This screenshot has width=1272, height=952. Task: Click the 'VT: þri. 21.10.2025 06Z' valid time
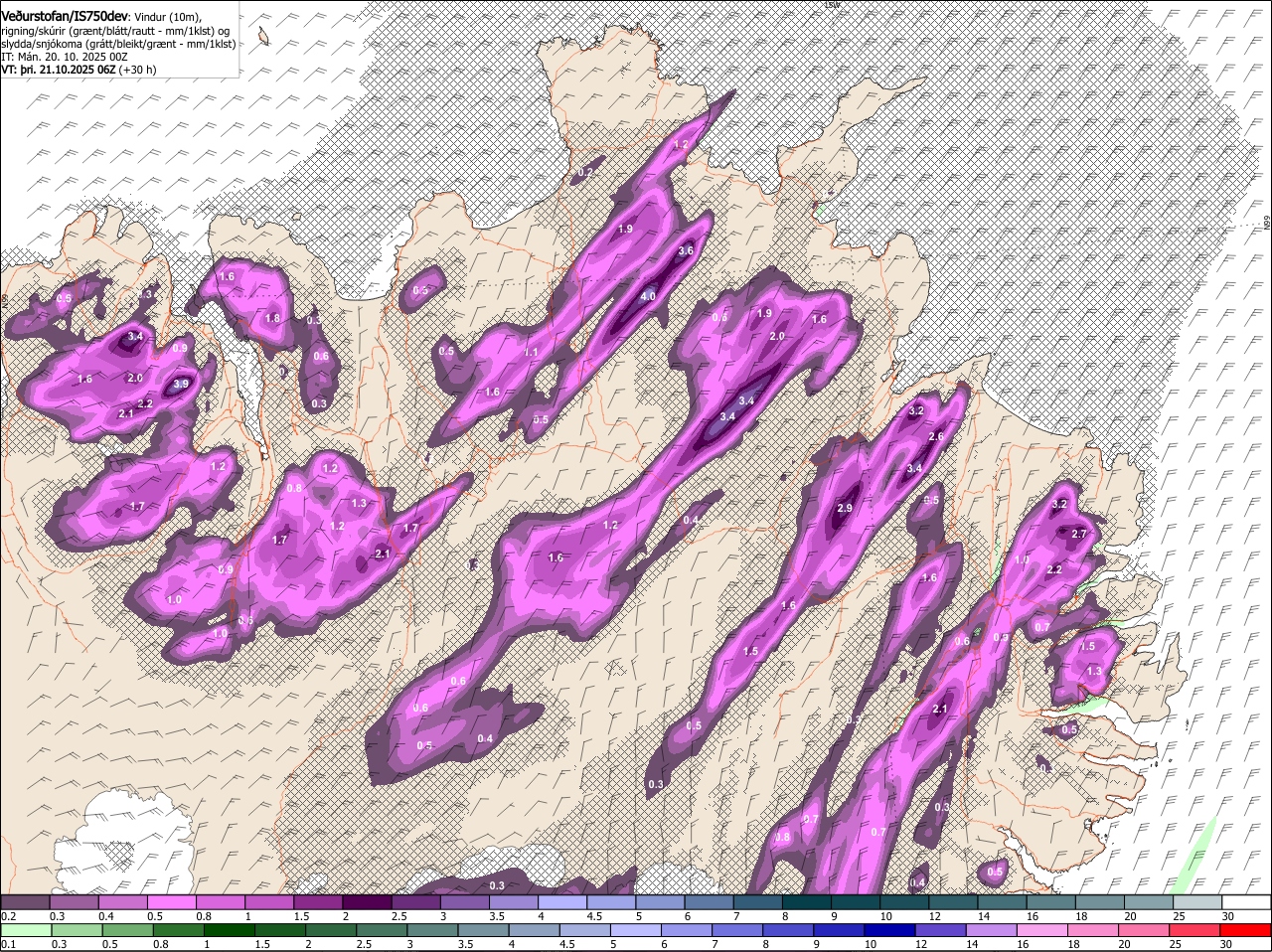click(x=58, y=70)
